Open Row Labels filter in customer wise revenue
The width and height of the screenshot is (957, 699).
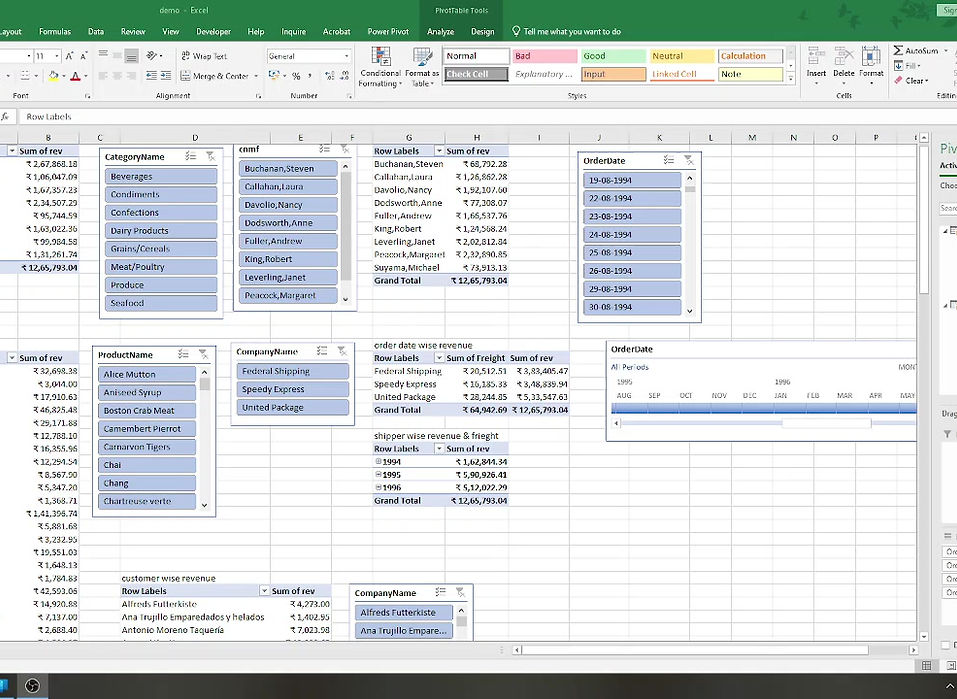(264, 591)
